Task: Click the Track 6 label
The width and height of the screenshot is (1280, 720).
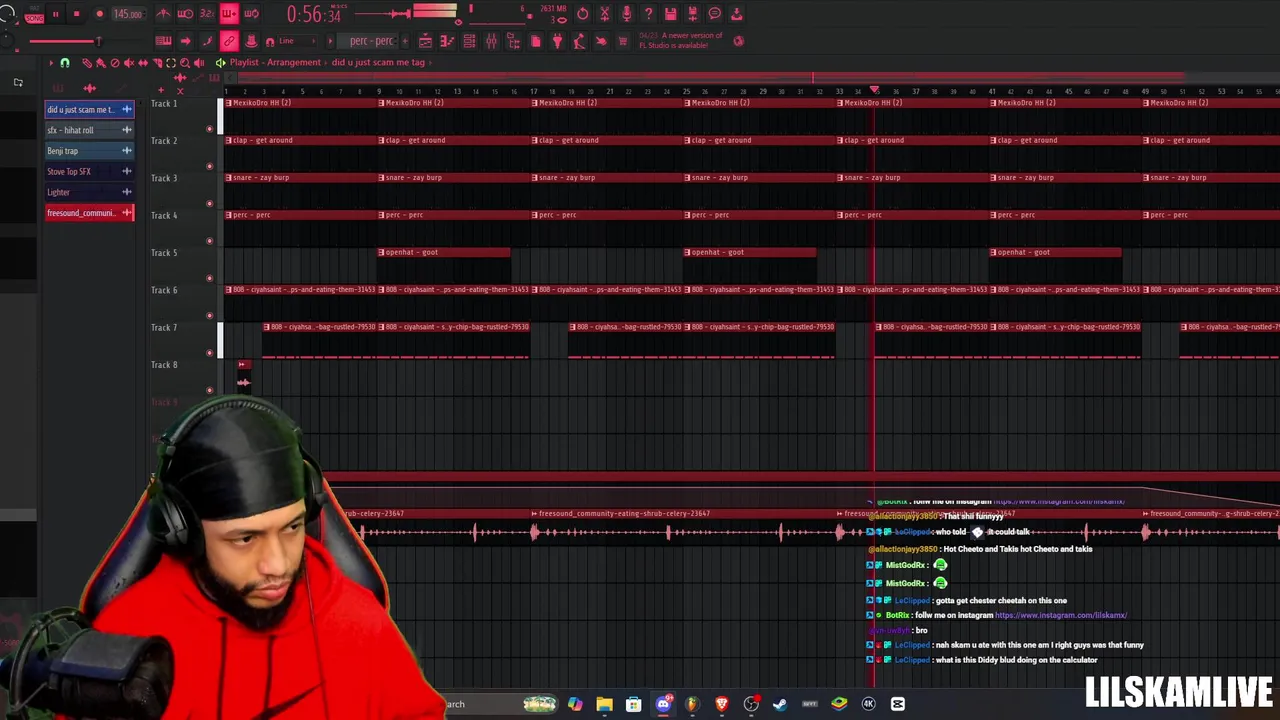Action: [164, 290]
